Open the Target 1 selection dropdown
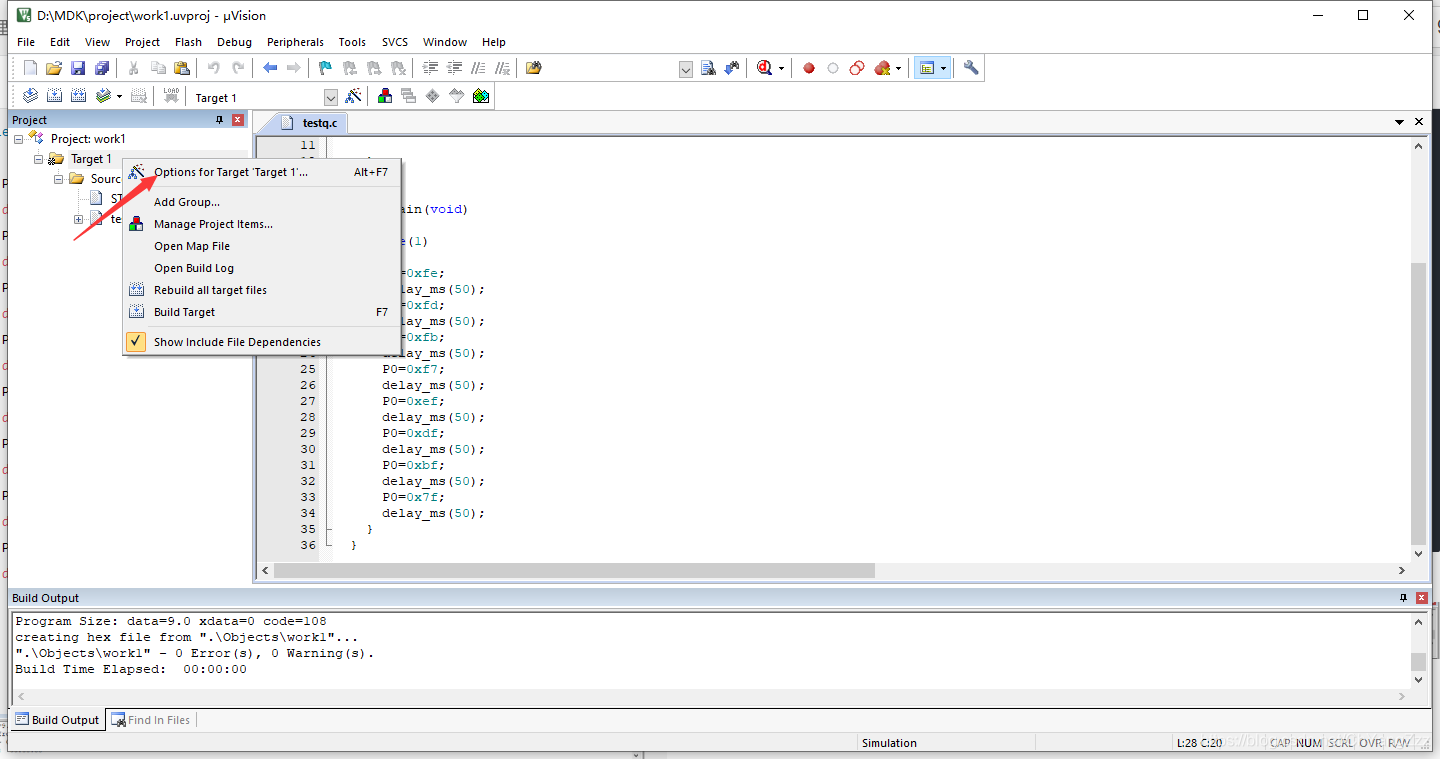1440x759 pixels. click(331, 97)
